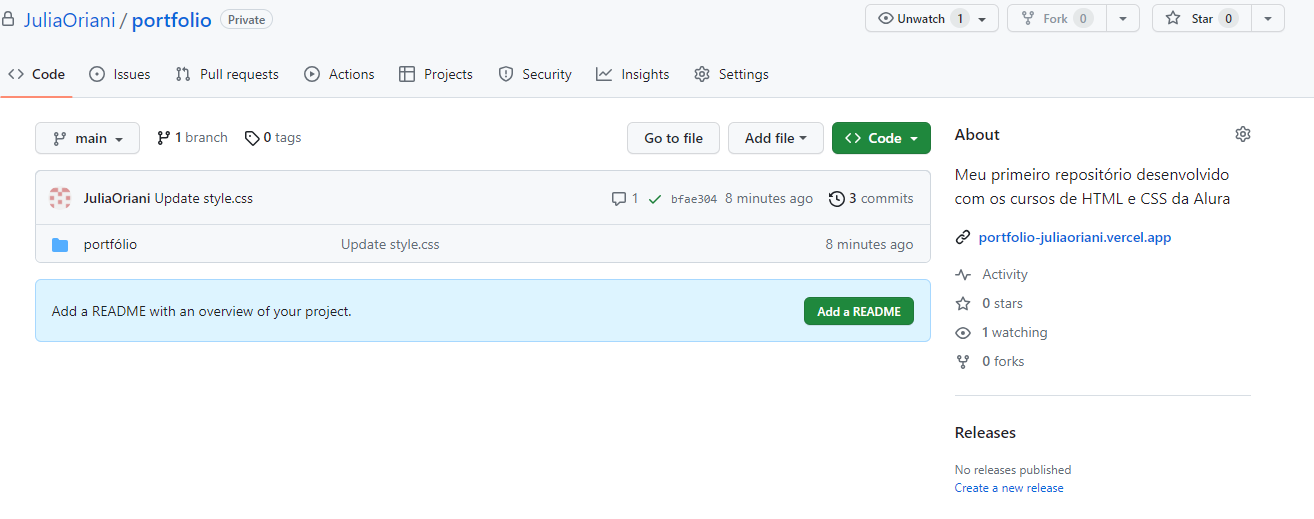This screenshot has height=519, width=1314.
Task: View the 3 commits history link
Action: pyautogui.click(x=871, y=198)
